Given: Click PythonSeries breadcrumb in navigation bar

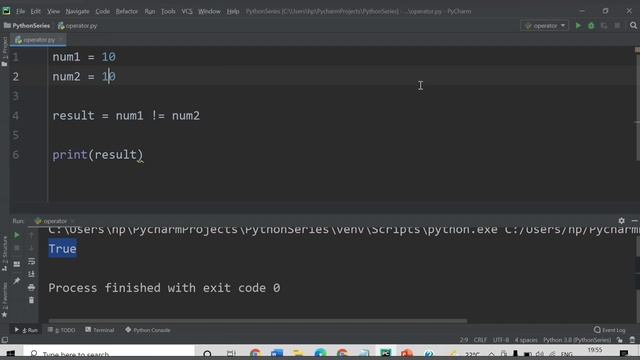Looking at the screenshot, I should [27, 26].
